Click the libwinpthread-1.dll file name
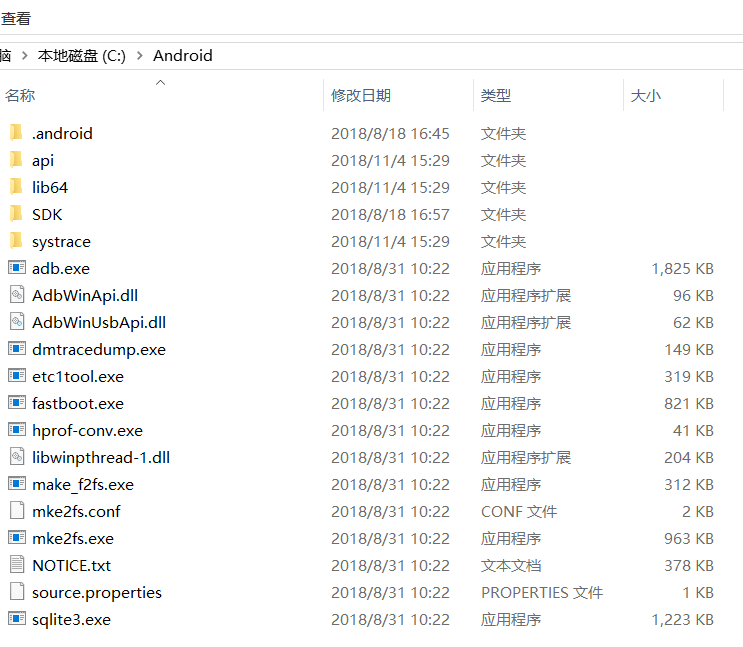The height and width of the screenshot is (647, 743). 101,458
